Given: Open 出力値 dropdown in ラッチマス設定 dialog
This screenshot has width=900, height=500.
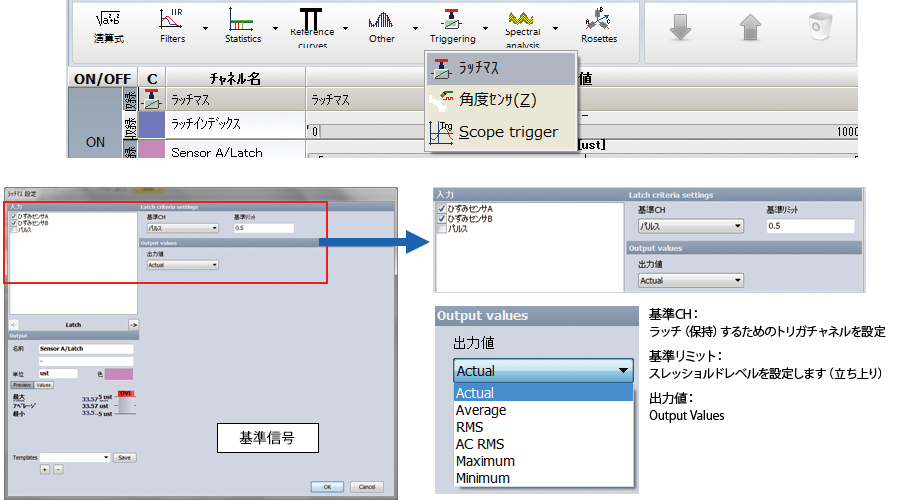Looking at the screenshot, I should pos(183,265).
